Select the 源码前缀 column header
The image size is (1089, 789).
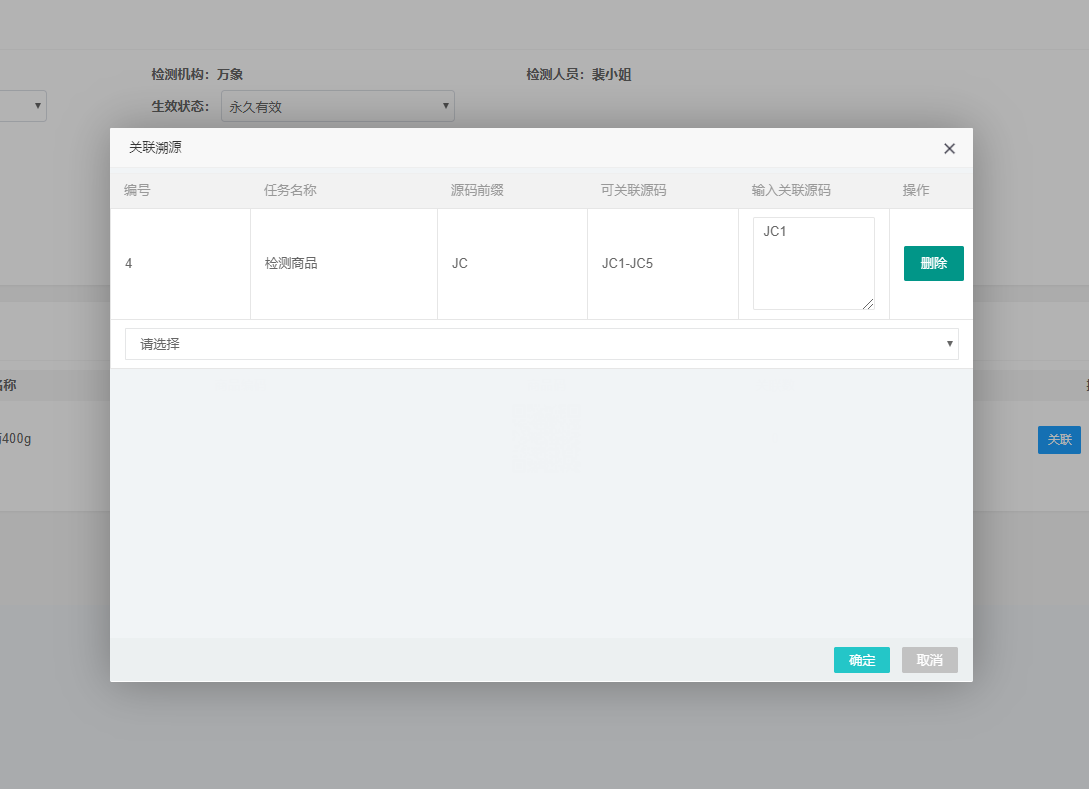point(477,190)
